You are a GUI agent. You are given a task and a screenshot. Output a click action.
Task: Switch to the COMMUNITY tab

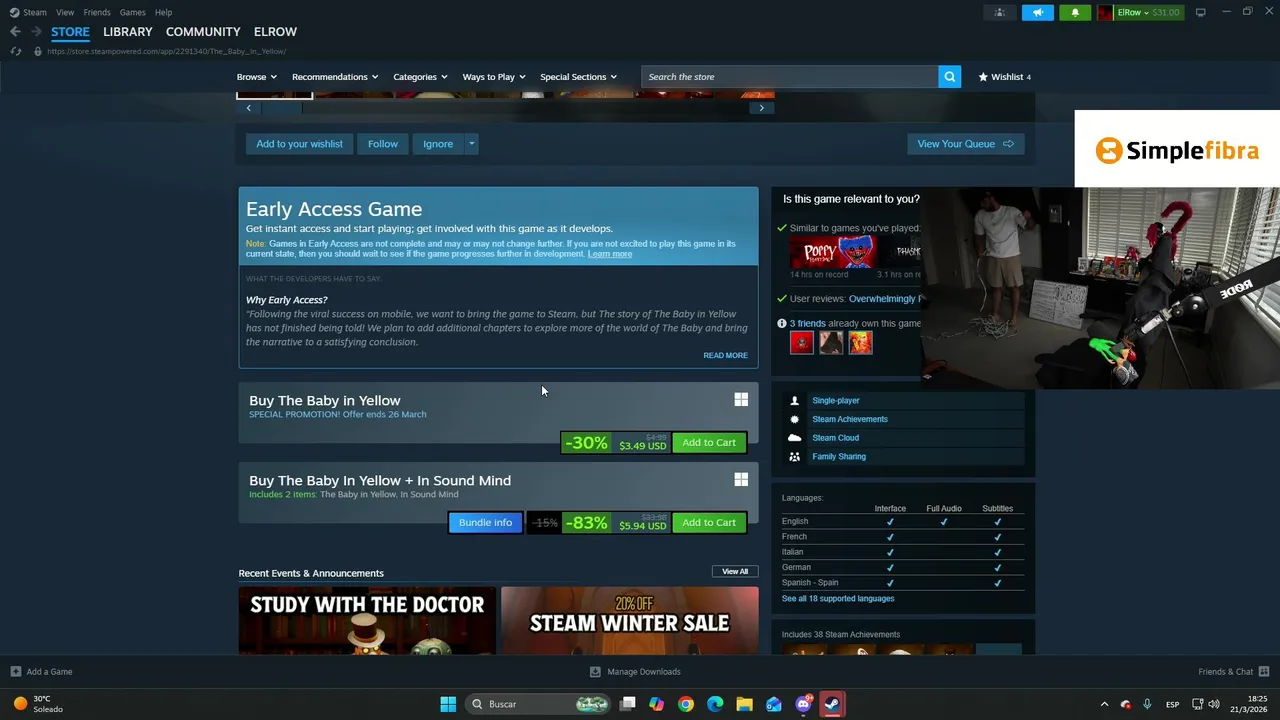(x=203, y=32)
